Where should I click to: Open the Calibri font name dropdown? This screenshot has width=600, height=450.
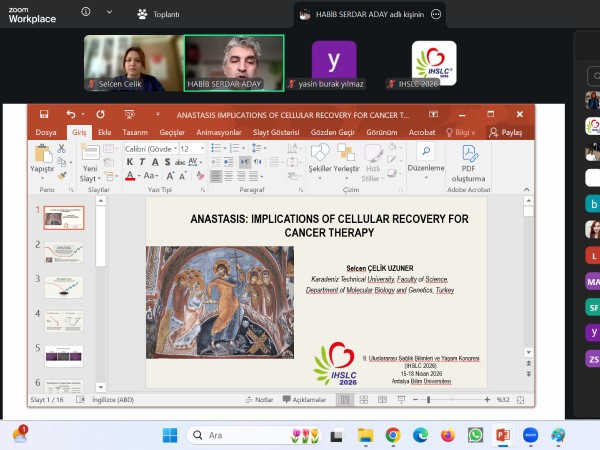tap(150, 148)
